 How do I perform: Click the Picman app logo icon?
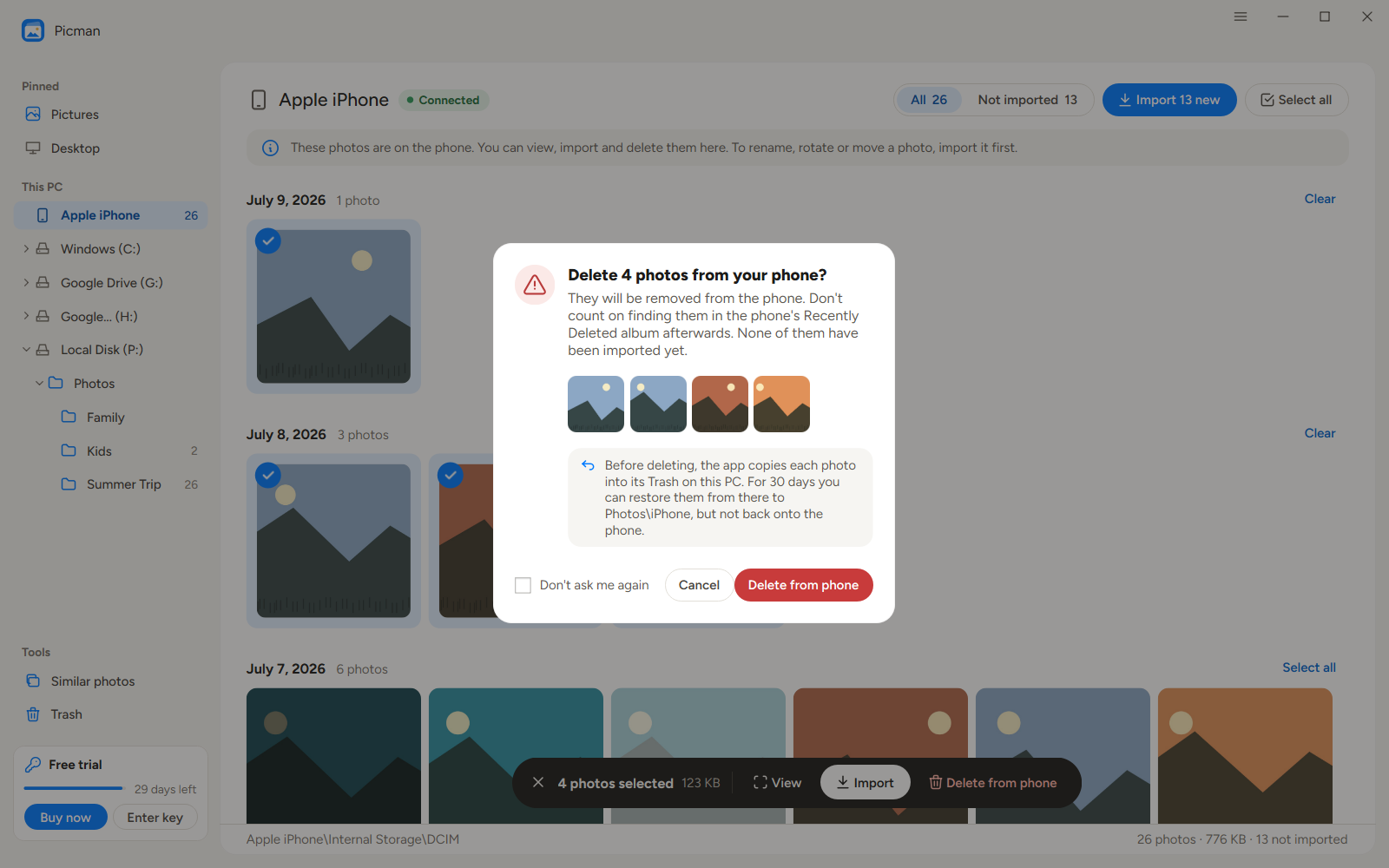(x=33, y=30)
